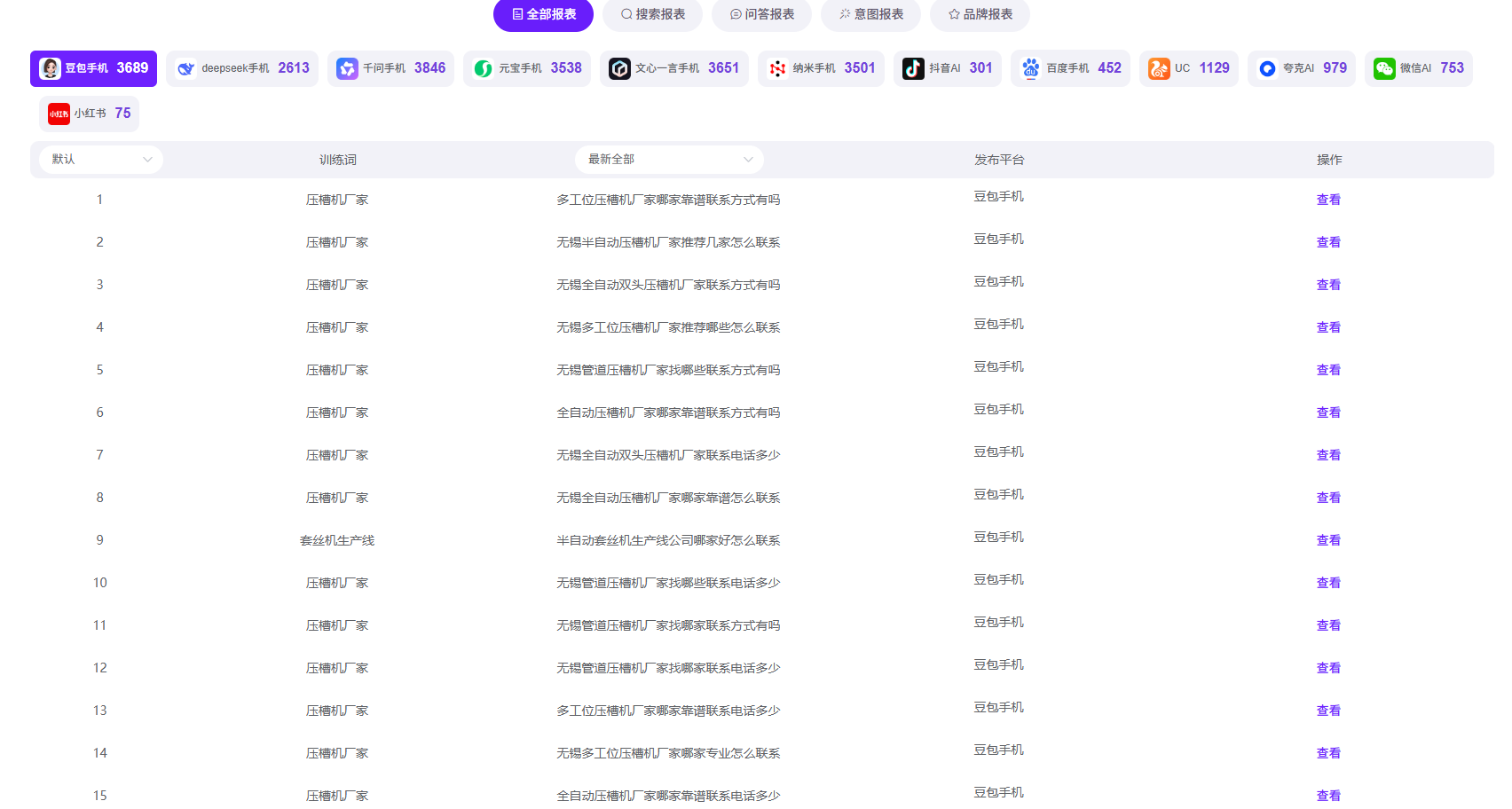The height and width of the screenshot is (809, 1512).
Task: Click 查看 link in row 15
Action: coord(1328,796)
